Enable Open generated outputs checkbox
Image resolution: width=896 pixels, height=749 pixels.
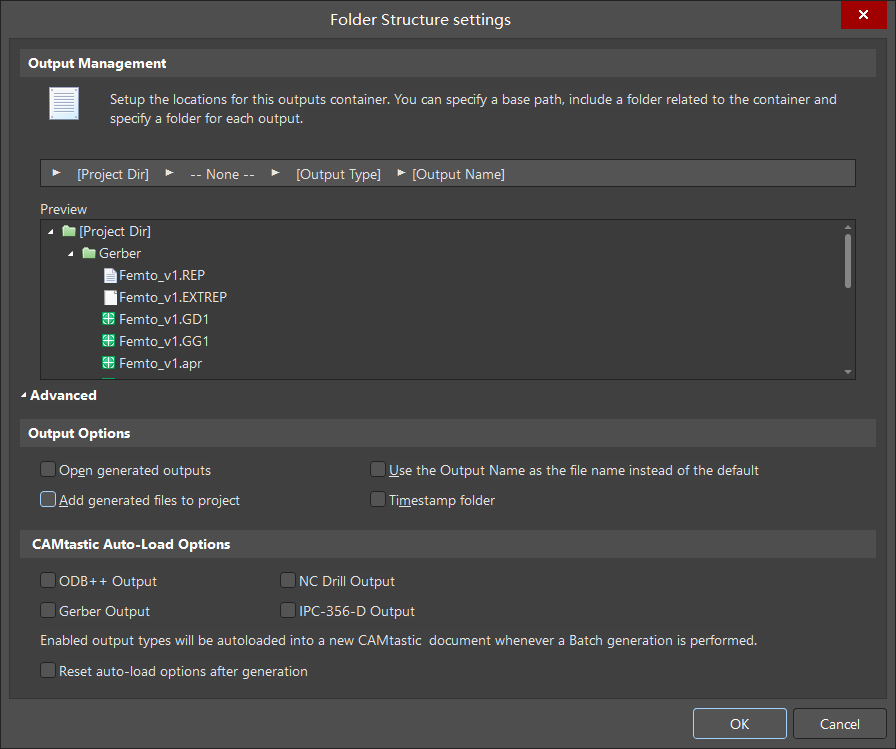[48, 470]
